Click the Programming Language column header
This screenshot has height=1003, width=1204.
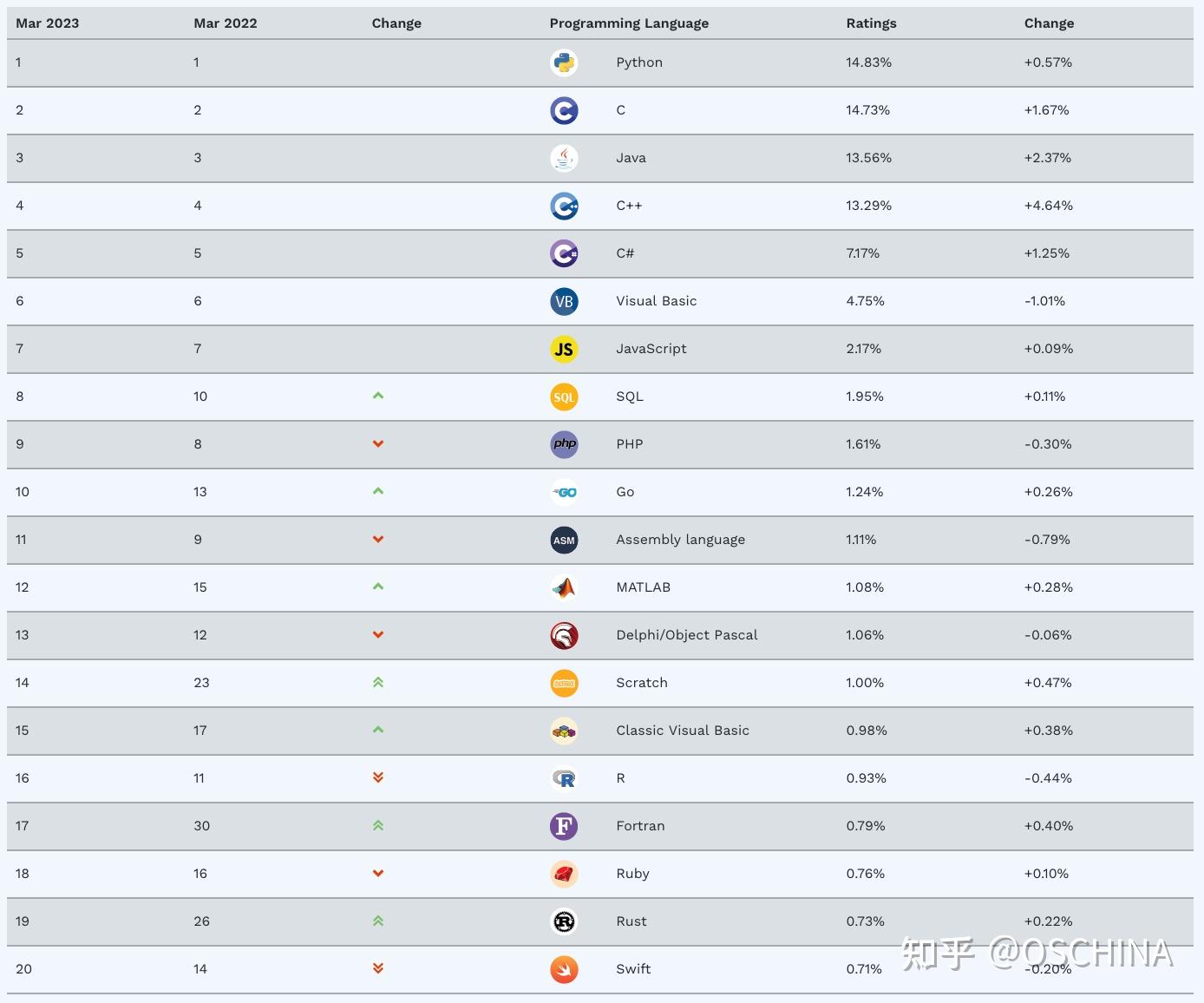click(x=629, y=23)
